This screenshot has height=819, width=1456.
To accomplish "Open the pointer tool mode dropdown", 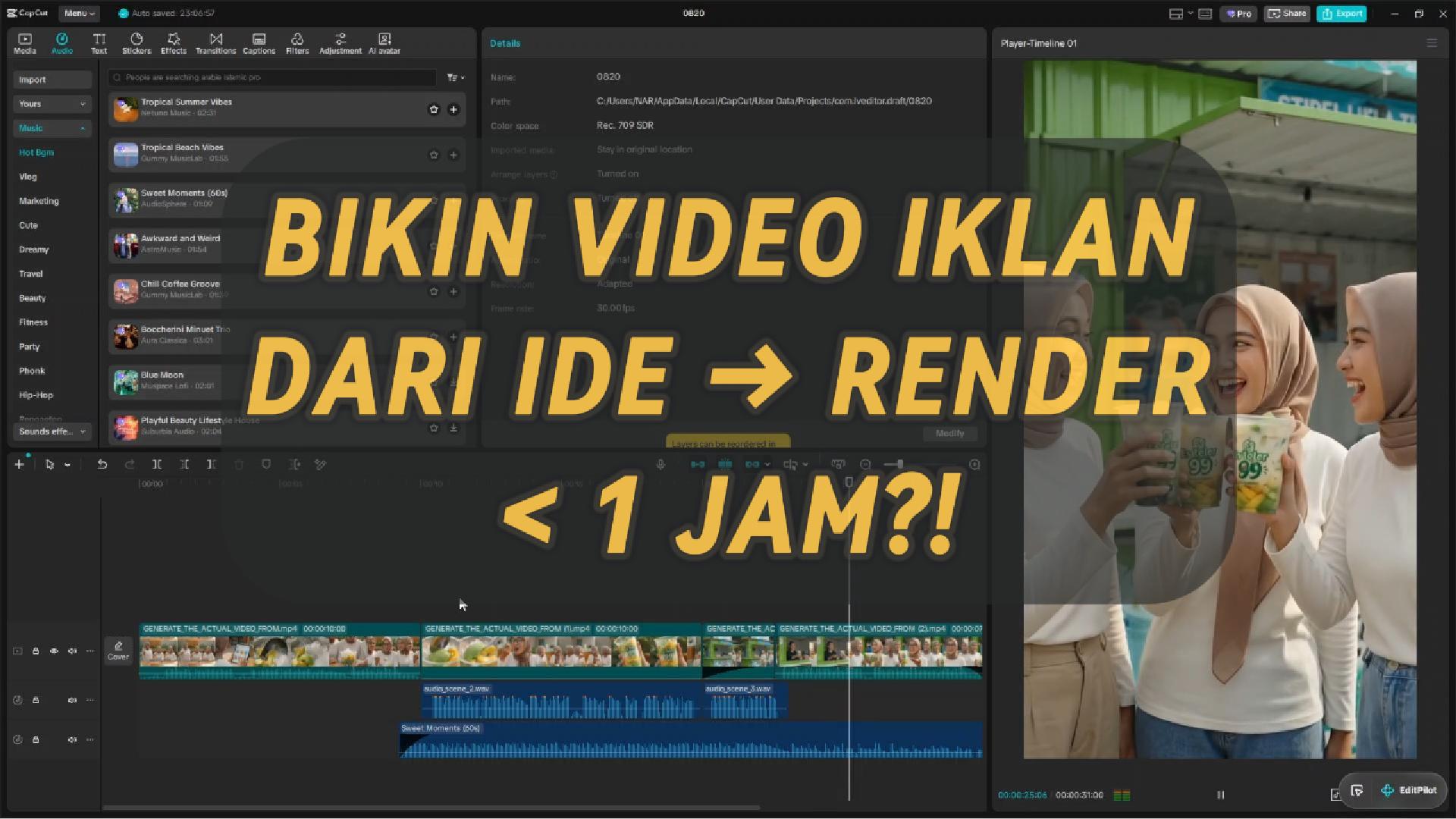I will click(67, 465).
